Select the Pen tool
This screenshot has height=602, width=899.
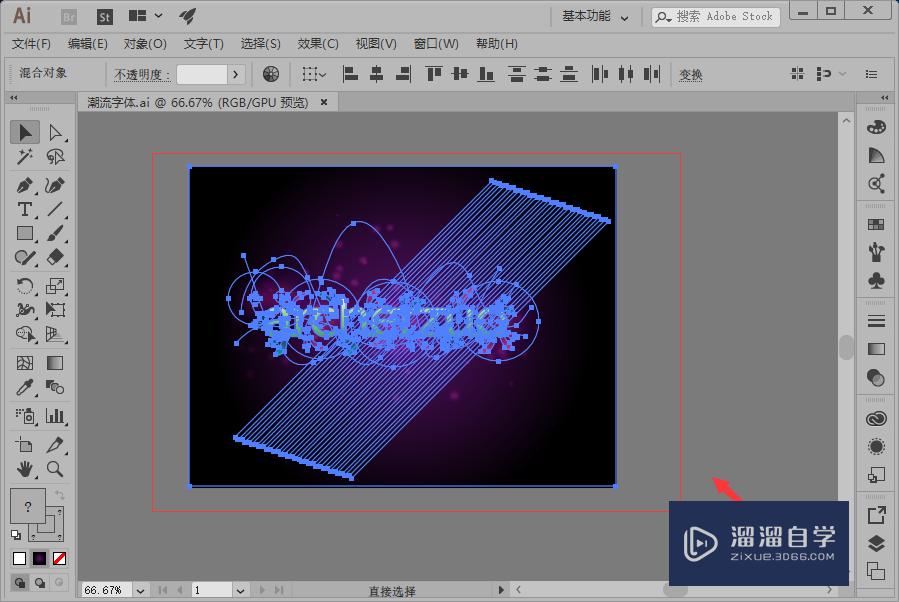click(x=25, y=185)
